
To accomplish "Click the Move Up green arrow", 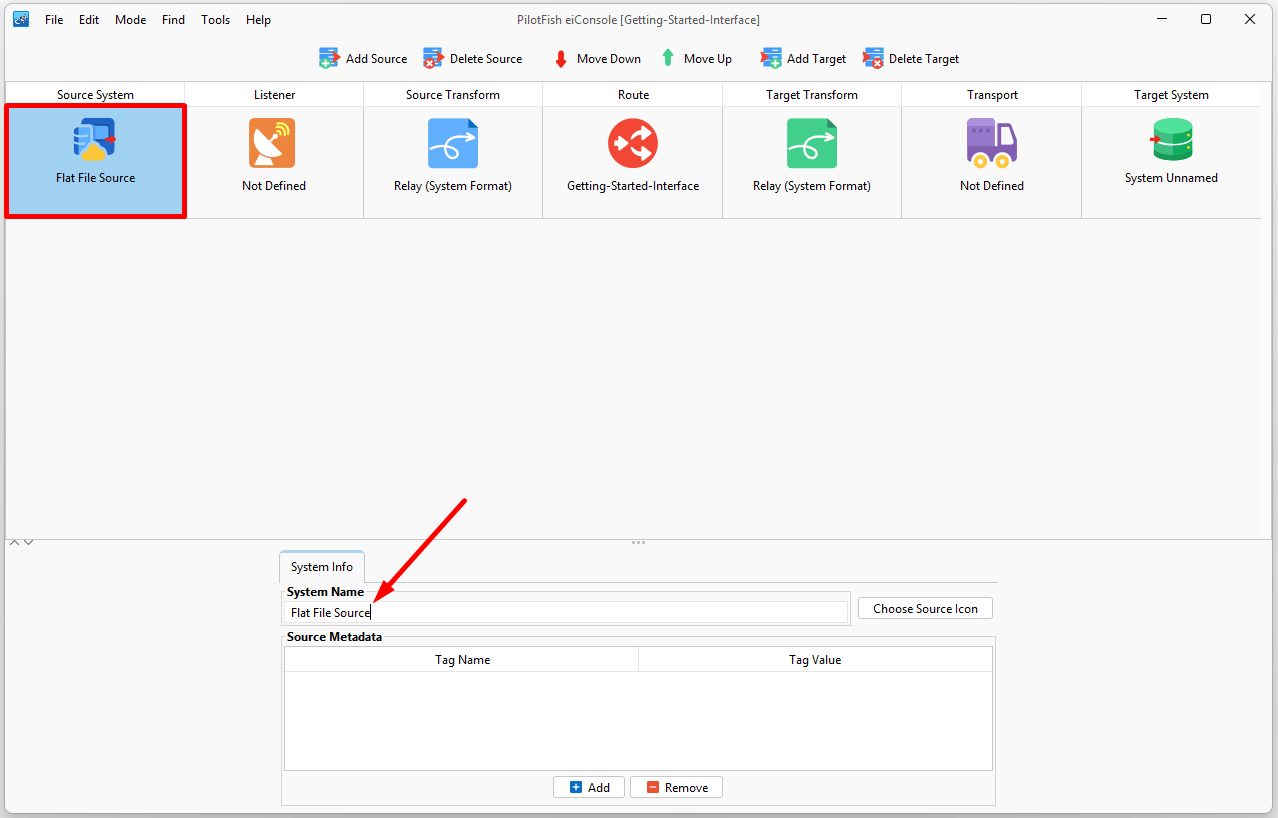I will pyautogui.click(x=668, y=58).
